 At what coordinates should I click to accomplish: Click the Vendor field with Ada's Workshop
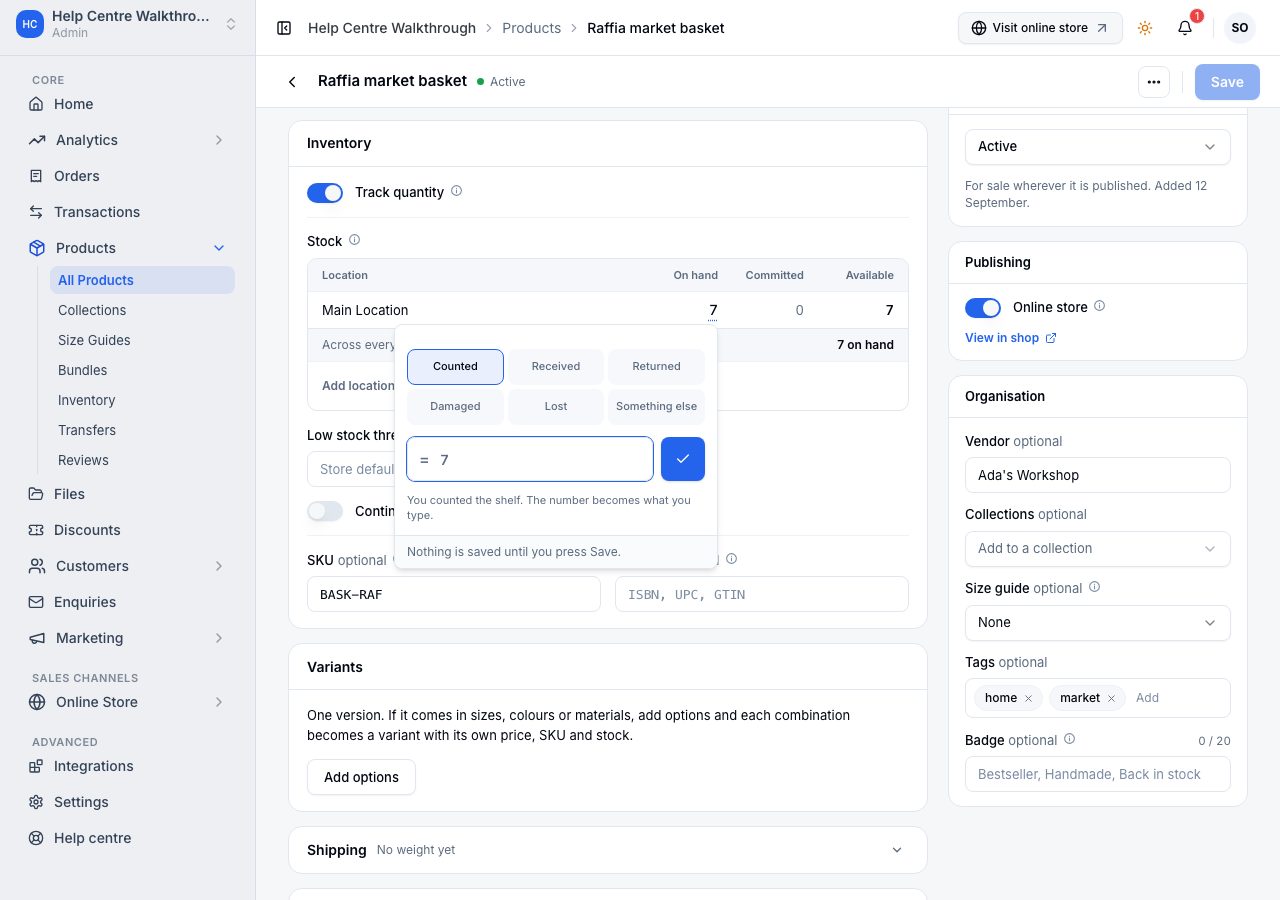pos(1098,475)
